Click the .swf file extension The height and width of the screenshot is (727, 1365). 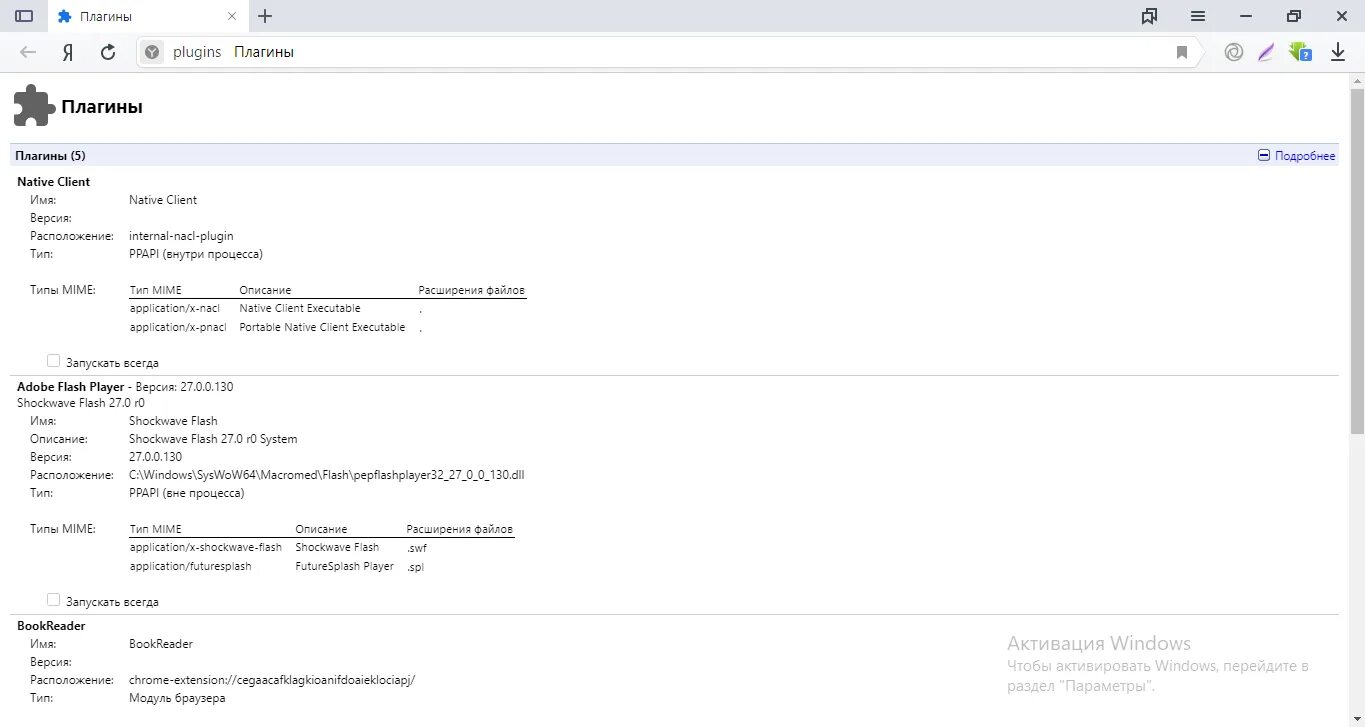tap(416, 548)
